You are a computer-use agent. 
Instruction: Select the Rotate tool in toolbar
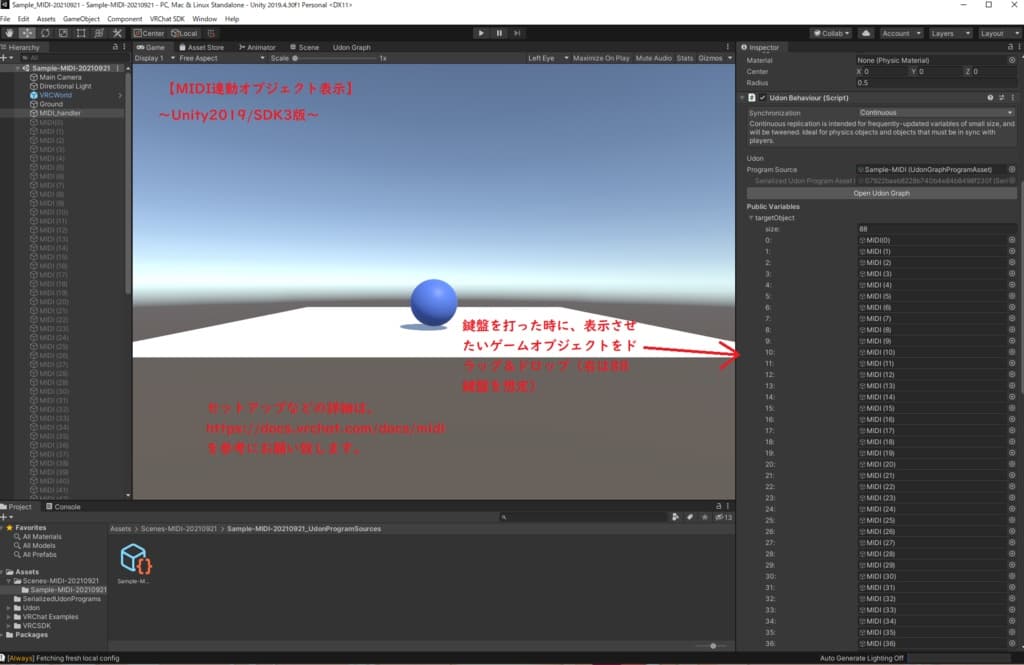pos(45,33)
